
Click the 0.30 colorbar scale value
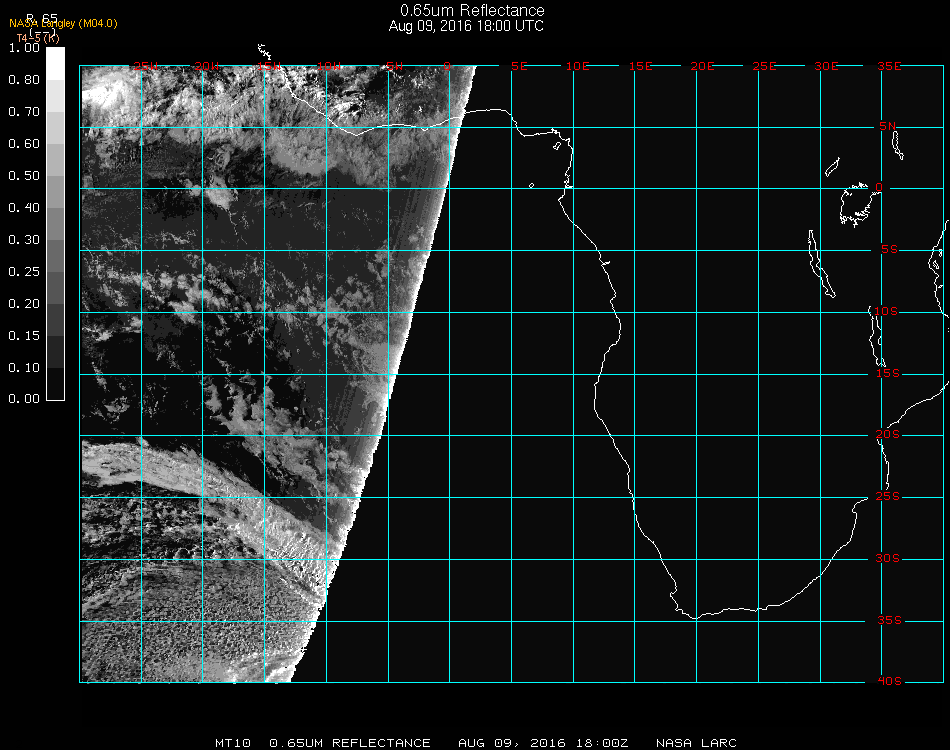24,241
